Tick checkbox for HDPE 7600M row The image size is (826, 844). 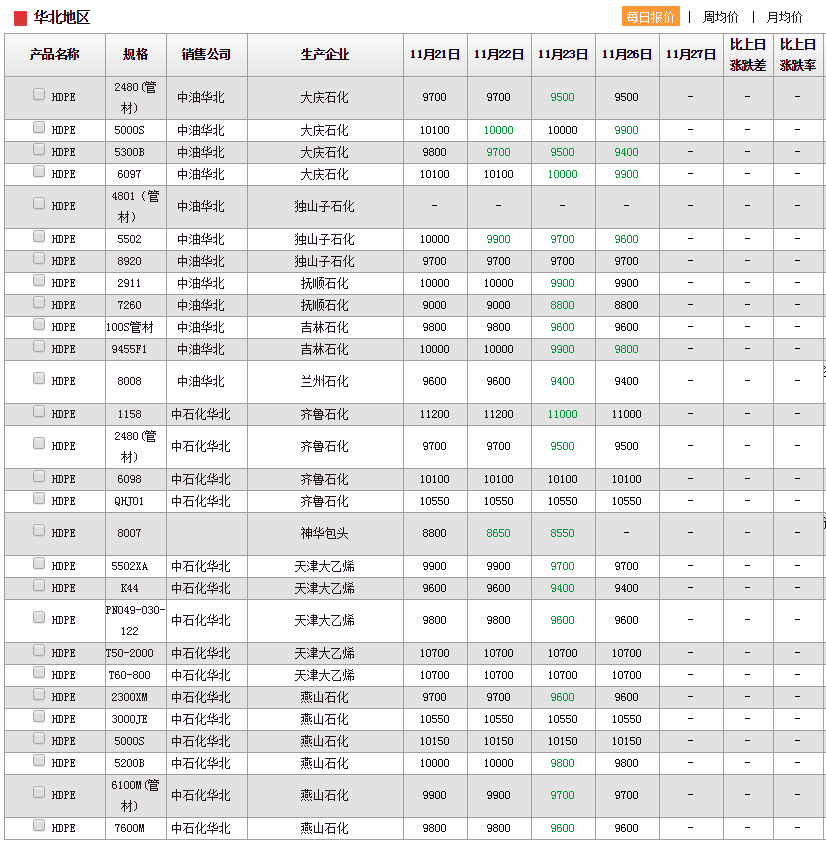click(x=39, y=825)
